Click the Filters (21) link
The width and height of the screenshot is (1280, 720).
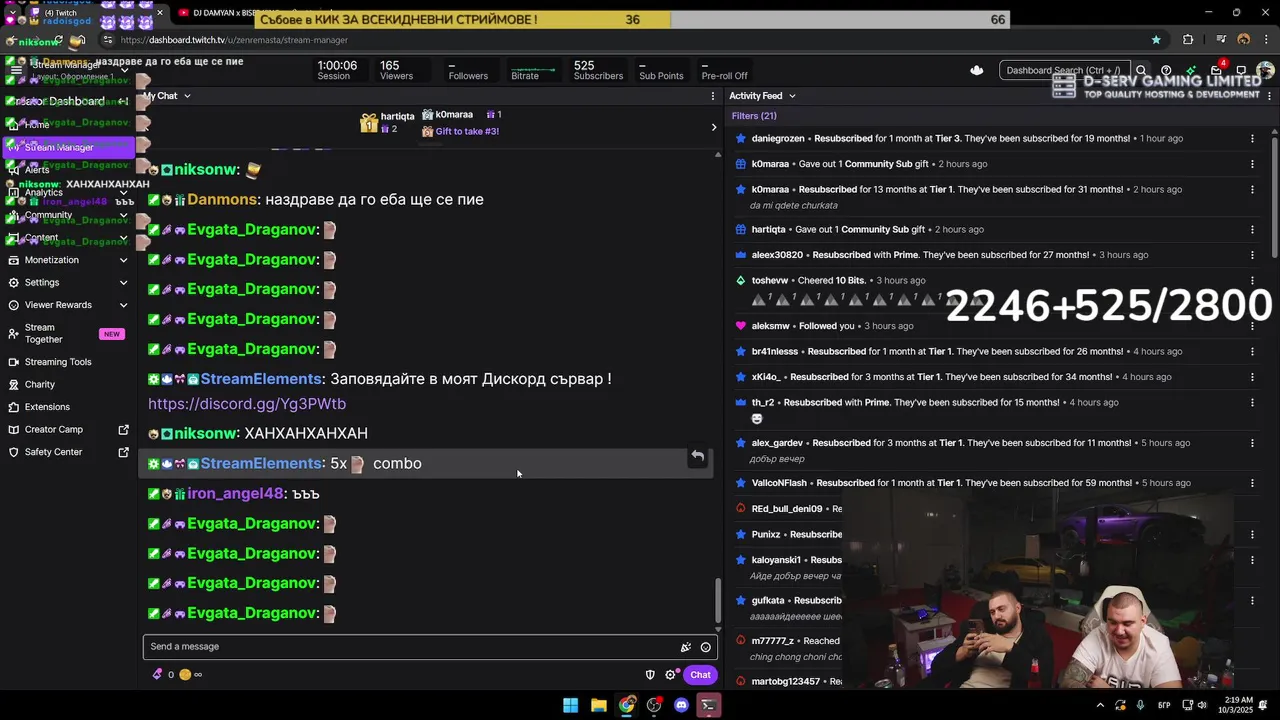click(x=754, y=116)
